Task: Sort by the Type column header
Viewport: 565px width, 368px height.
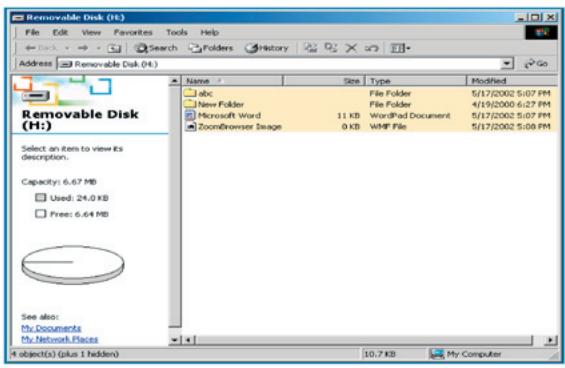Action: coord(416,81)
